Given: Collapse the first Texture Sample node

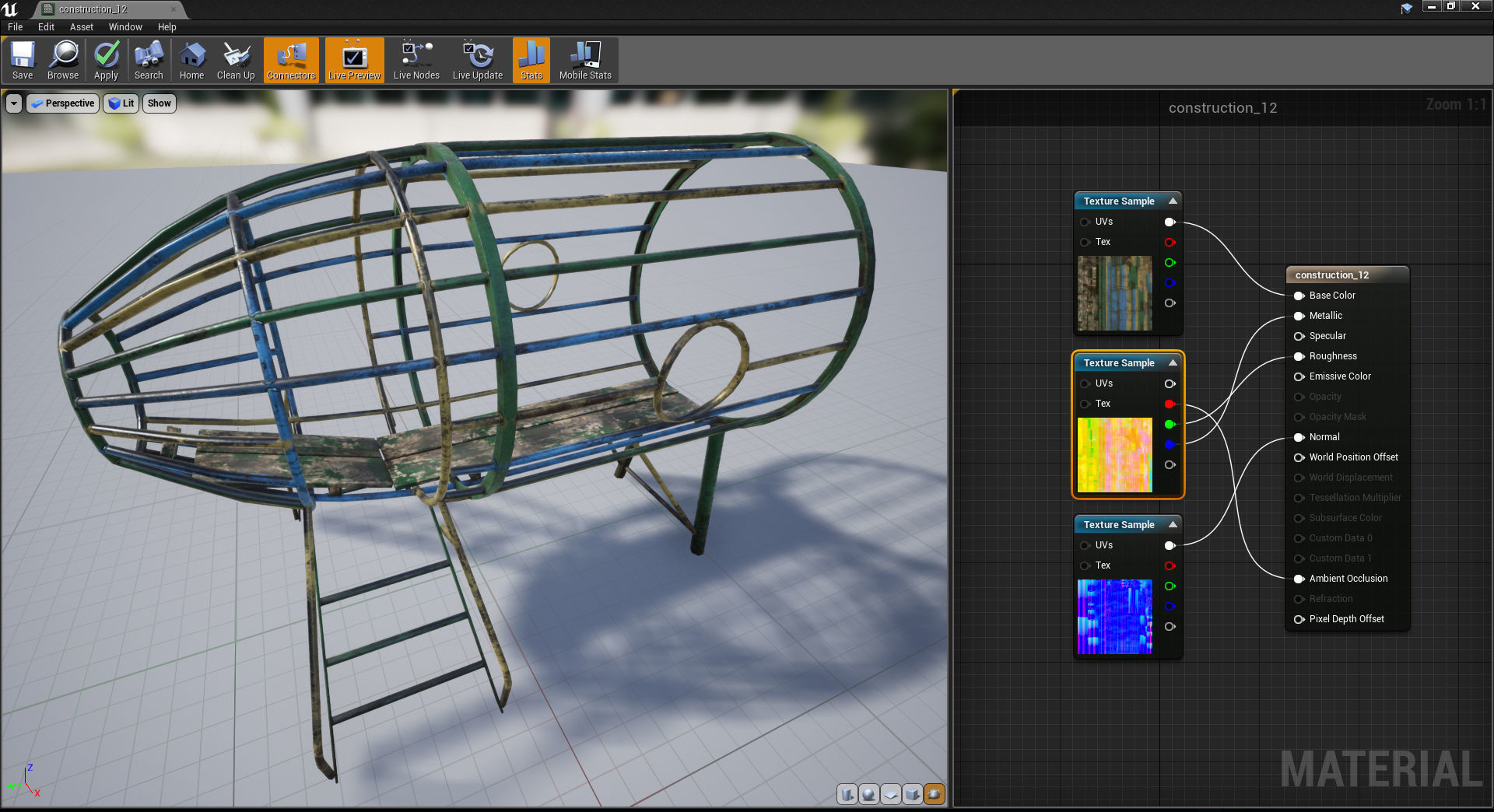Looking at the screenshot, I should point(1173,201).
